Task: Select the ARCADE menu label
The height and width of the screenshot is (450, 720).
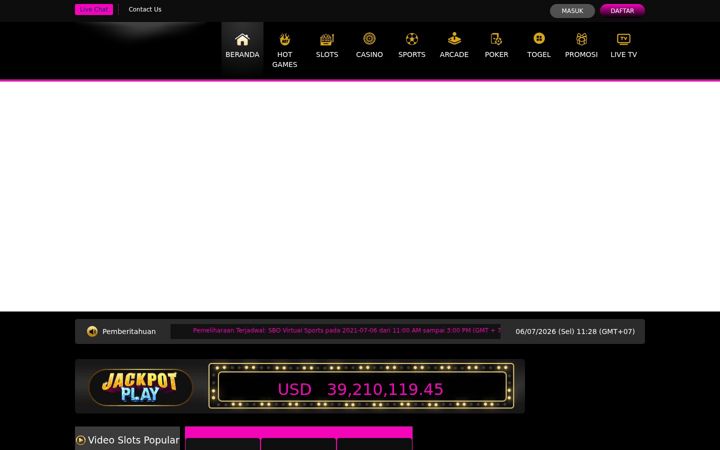Action: tap(454, 54)
